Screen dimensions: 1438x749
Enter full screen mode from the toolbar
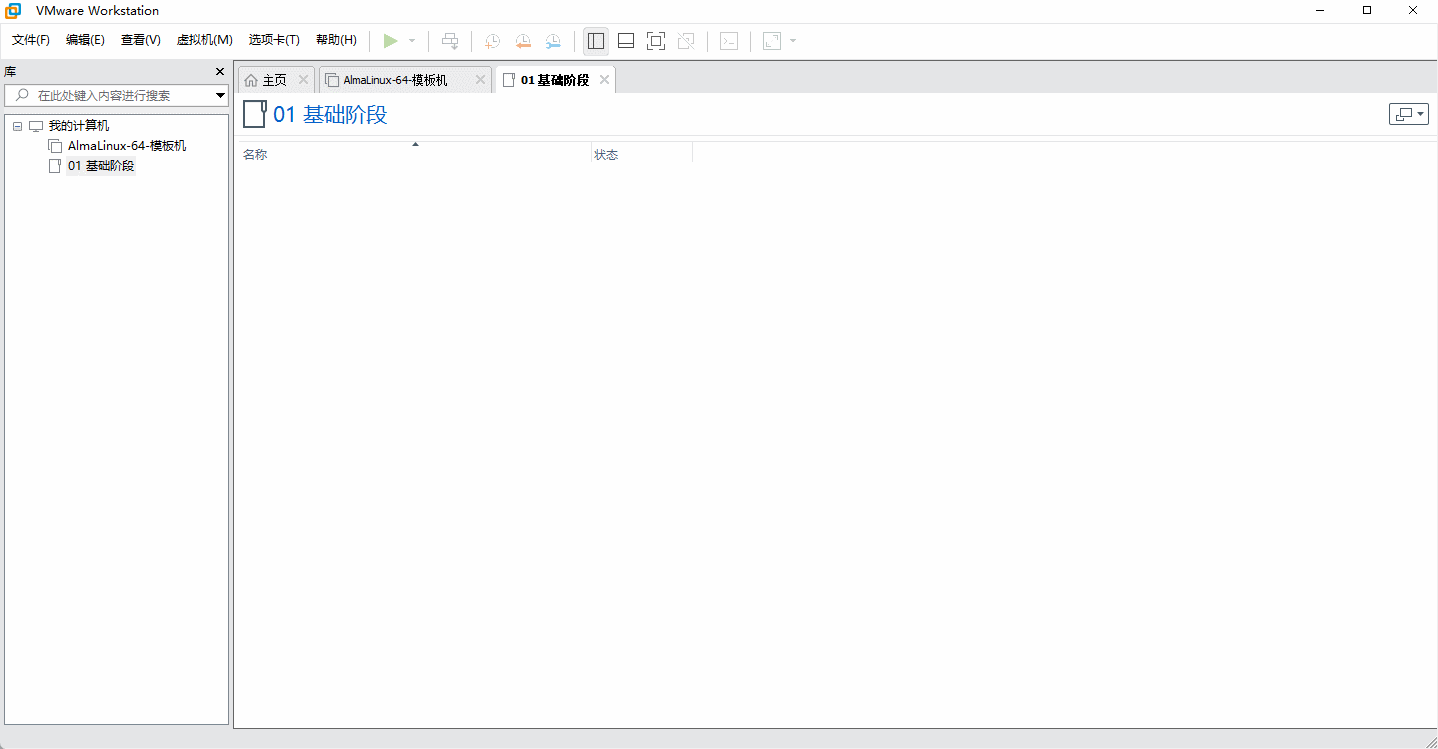(x=655, y=41)
